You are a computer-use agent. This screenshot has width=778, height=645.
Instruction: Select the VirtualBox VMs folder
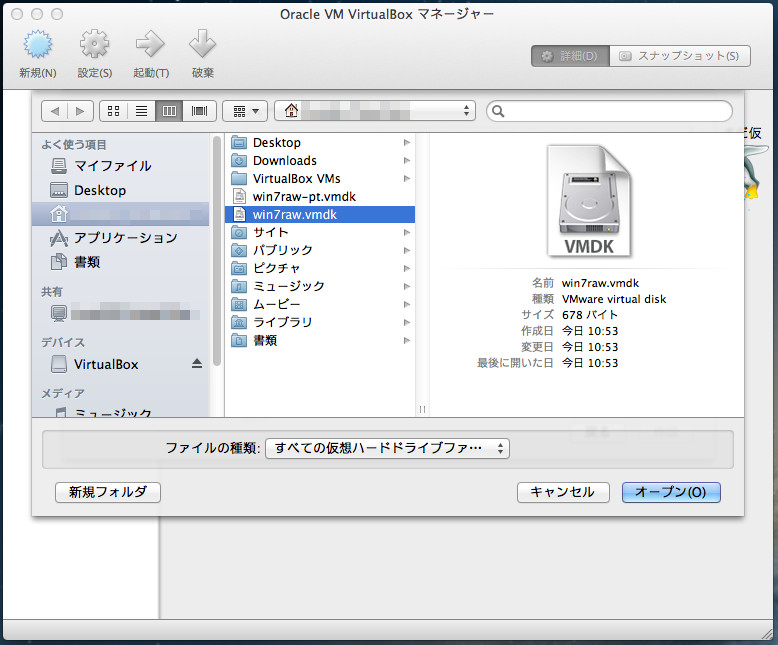(x=320, y=179)
